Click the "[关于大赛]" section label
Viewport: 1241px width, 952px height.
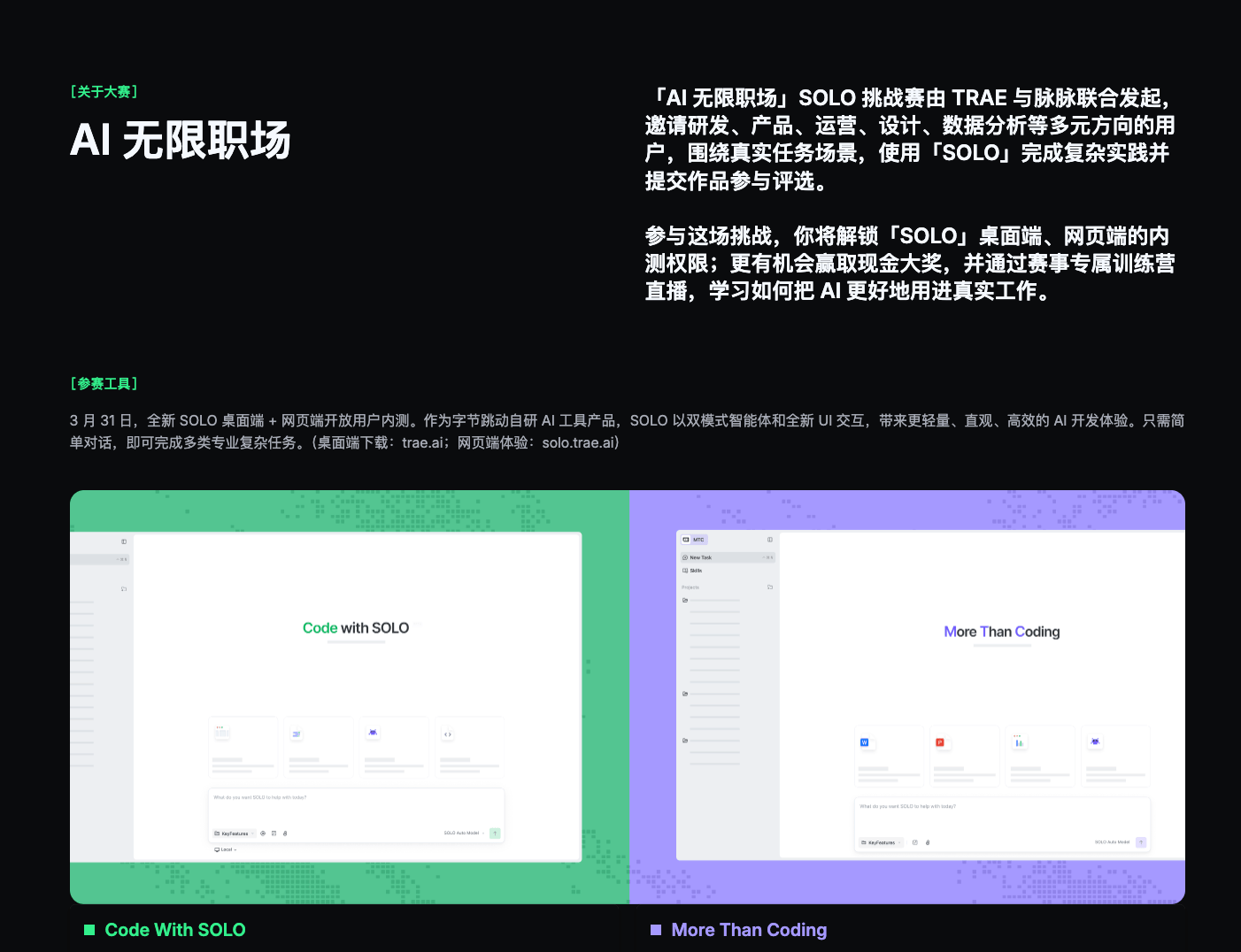[x=104, y=92]
